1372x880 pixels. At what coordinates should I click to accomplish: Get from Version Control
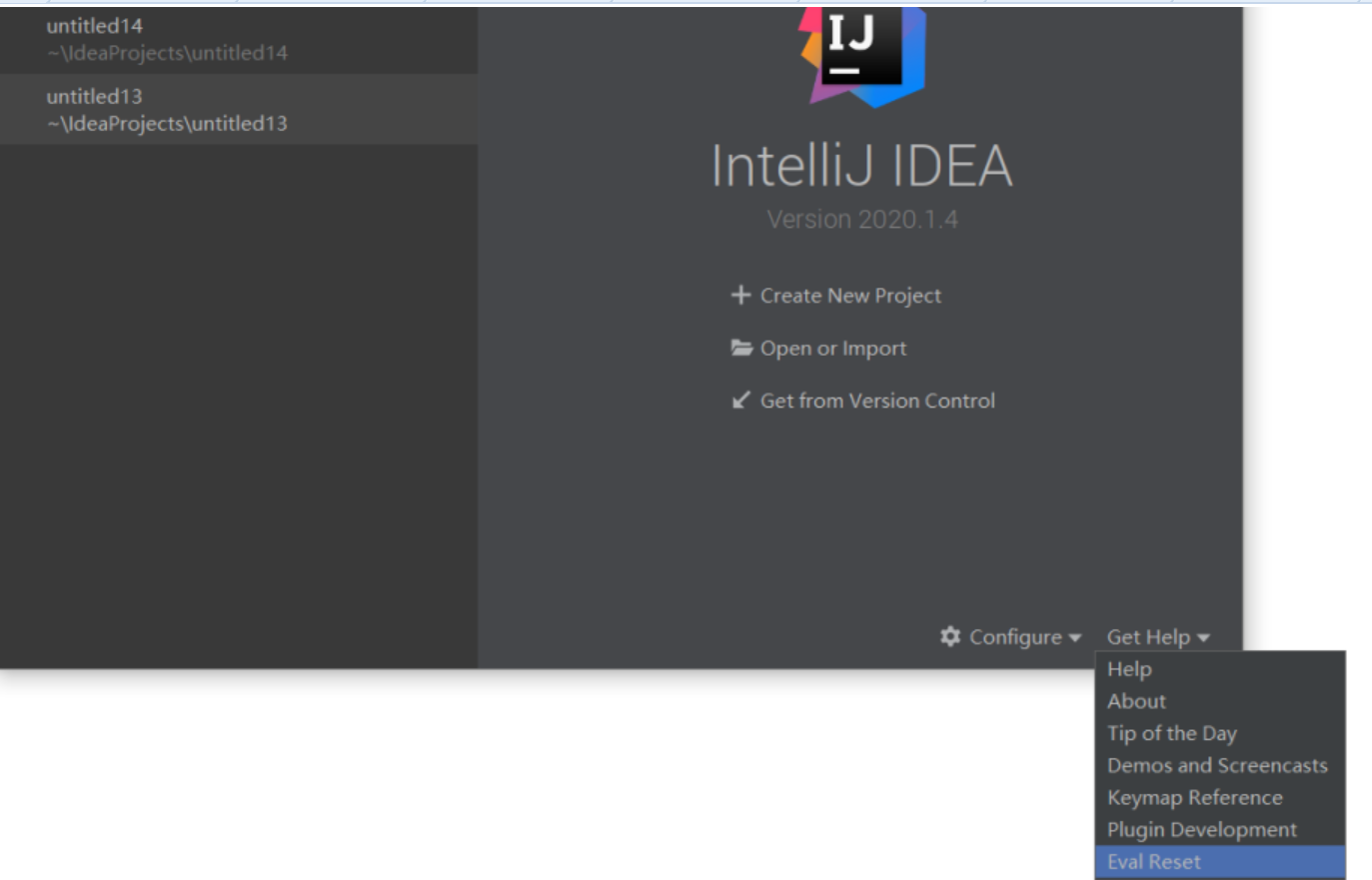pos(877,401)
